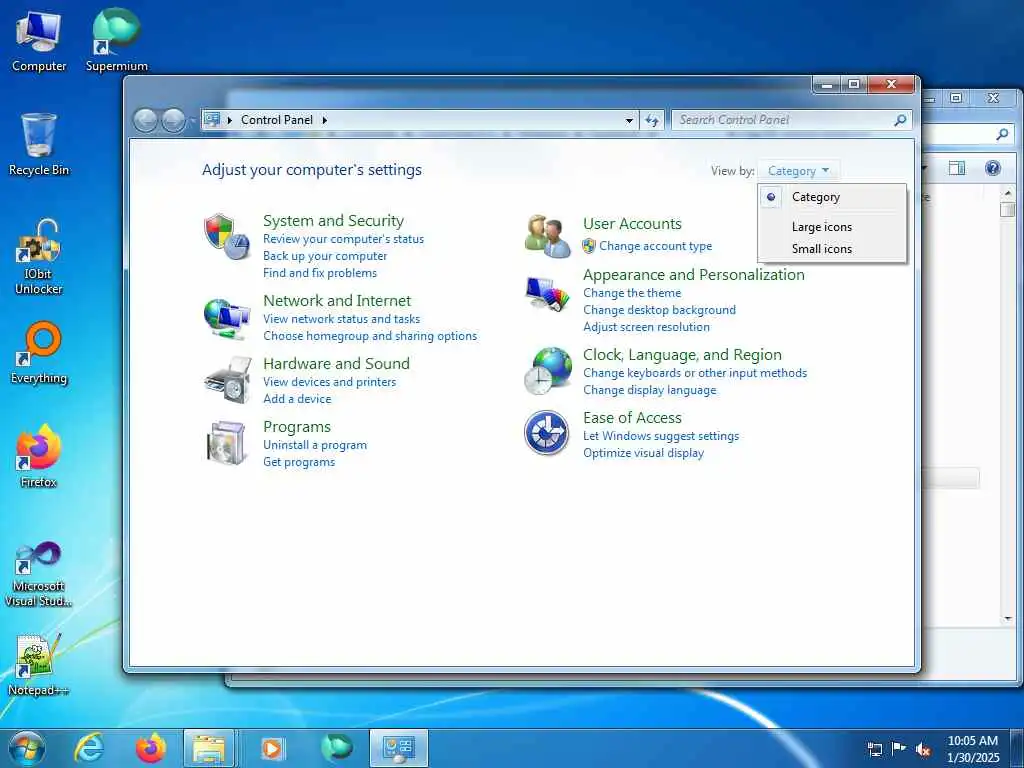This screenshot has width=1024, height=768.
Task: Open the Programs disc box icon
Action: [227, 443]
